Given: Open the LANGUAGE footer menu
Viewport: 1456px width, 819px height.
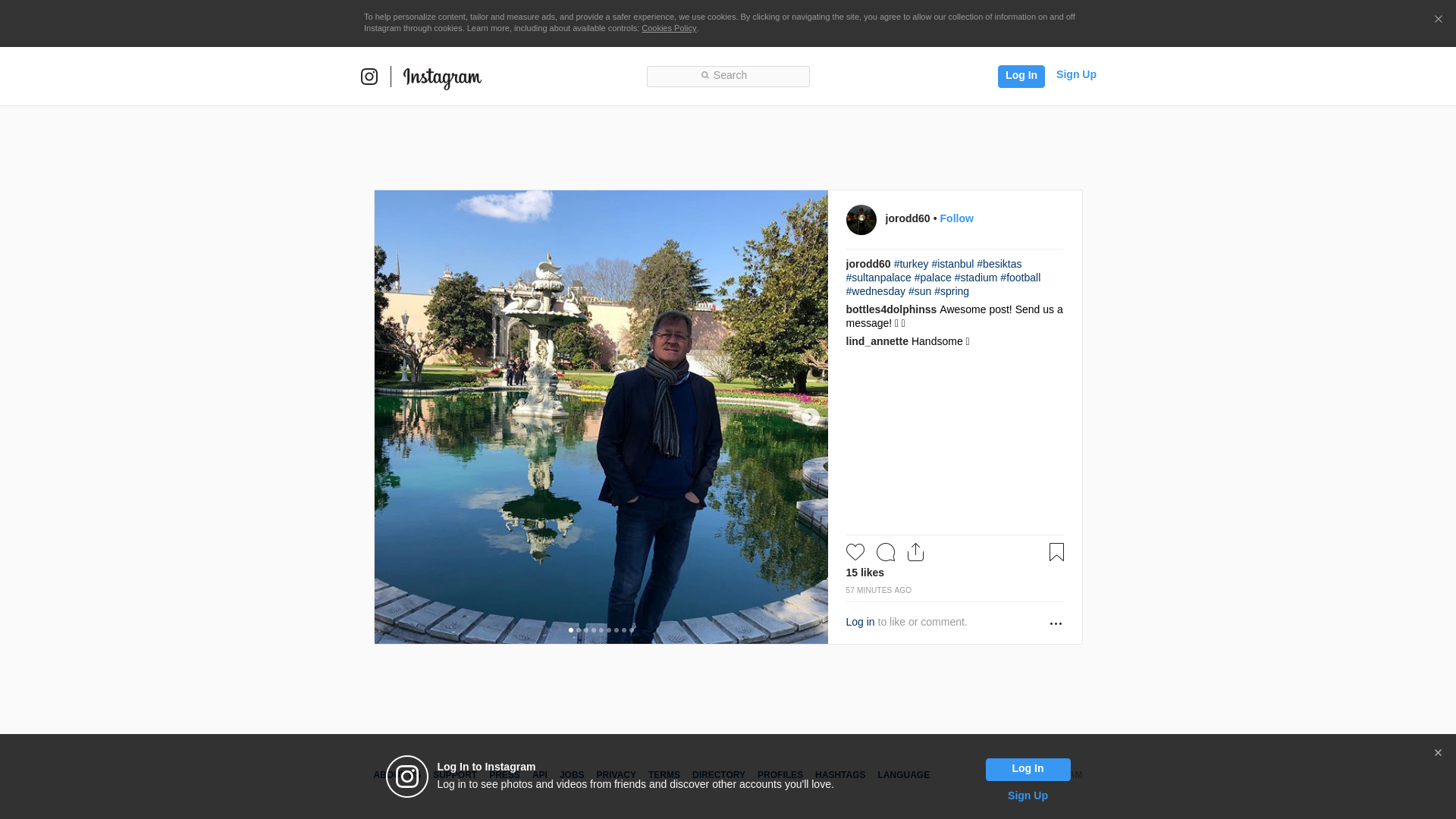Looking at the screenshot, I should click(x=903, y=775).
